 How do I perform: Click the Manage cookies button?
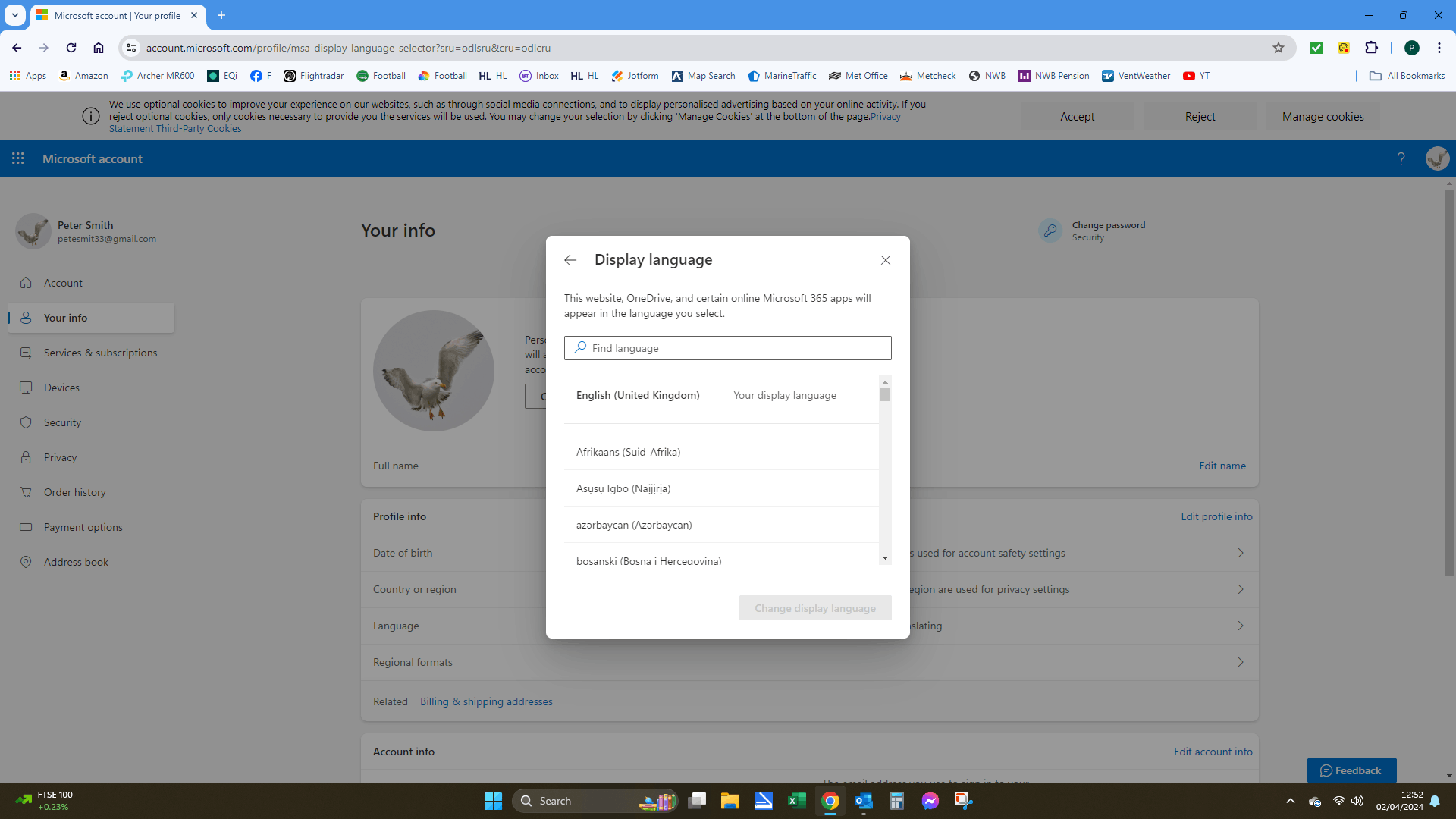point(1323,116)
